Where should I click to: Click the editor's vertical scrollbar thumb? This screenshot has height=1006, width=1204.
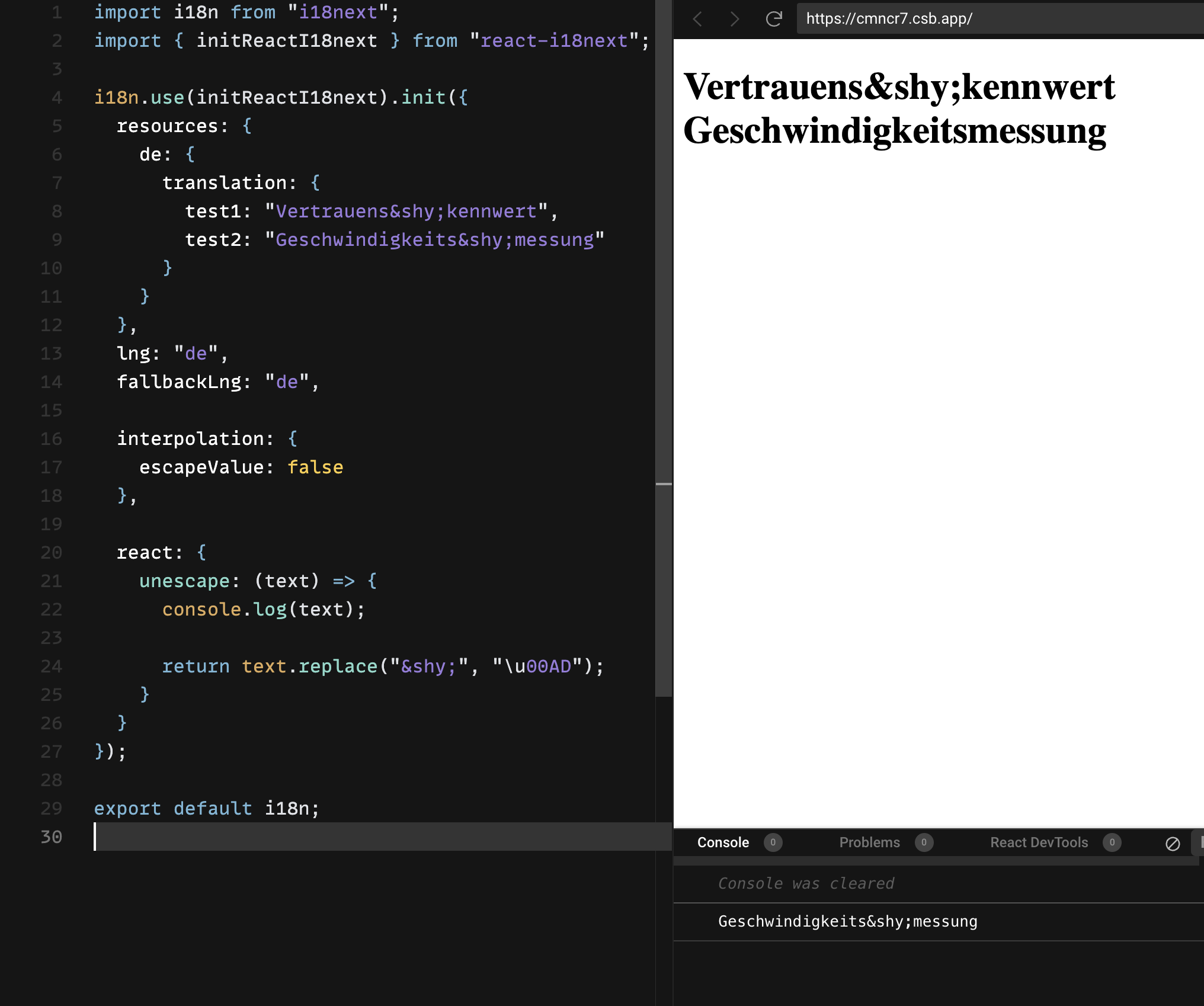pyautogui.click(x=664, y=355)
